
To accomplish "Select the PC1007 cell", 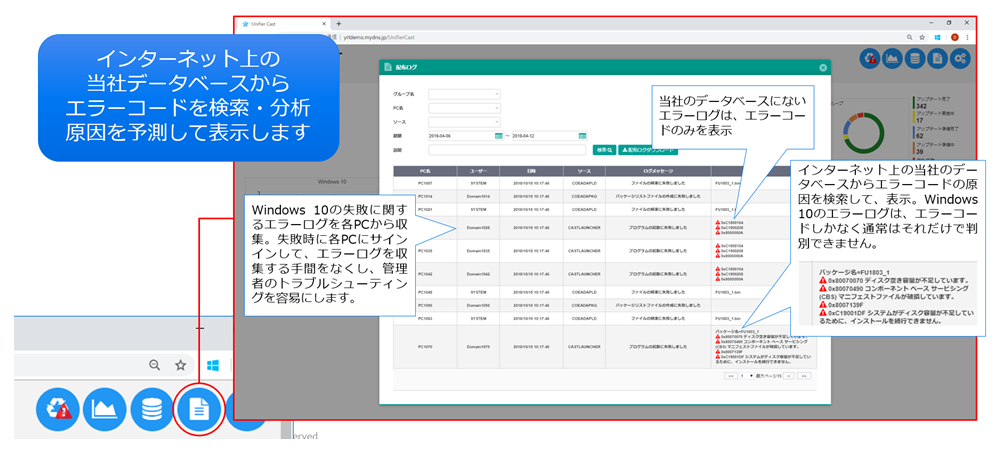I will click(x=425, y=182).
